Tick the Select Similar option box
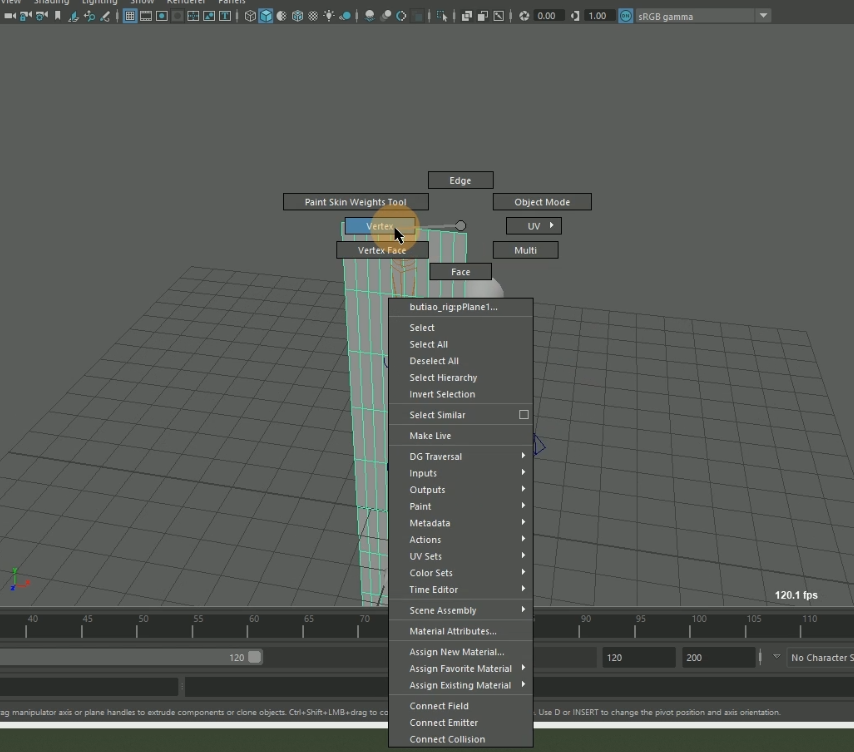This screenshot has height=752, width=854. click(x=523, y=415)
